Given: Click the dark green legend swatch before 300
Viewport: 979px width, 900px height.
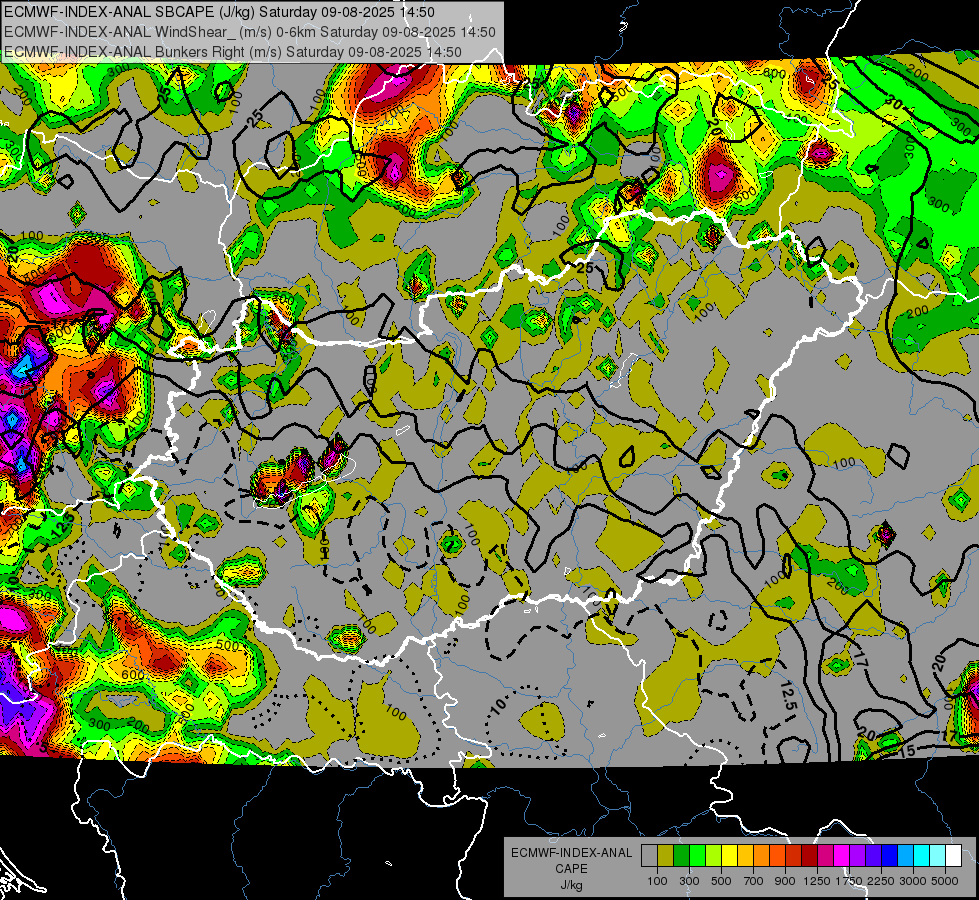Looking at the screenshot, I should click(681, 856).
